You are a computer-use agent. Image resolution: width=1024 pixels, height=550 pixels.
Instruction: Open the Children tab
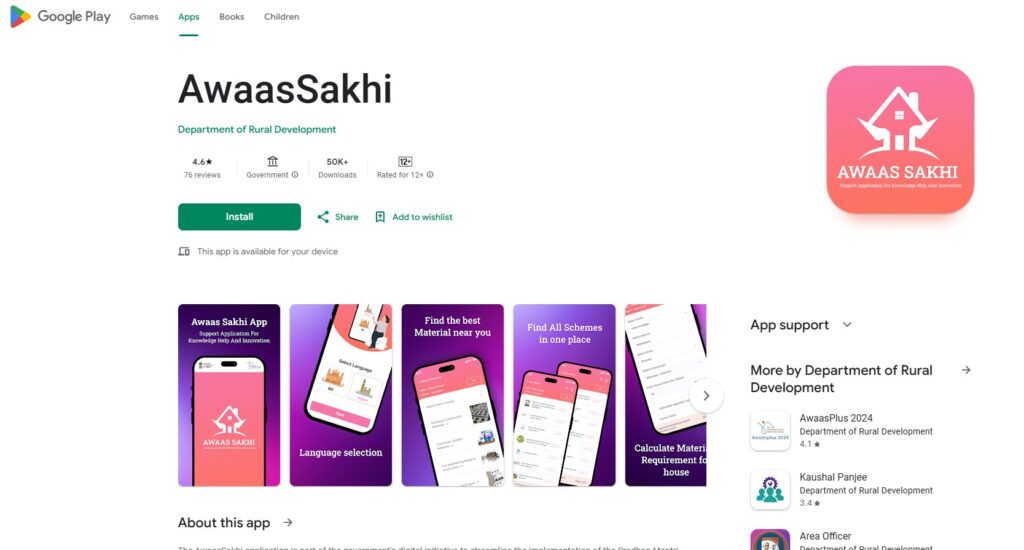pos(281,17)
